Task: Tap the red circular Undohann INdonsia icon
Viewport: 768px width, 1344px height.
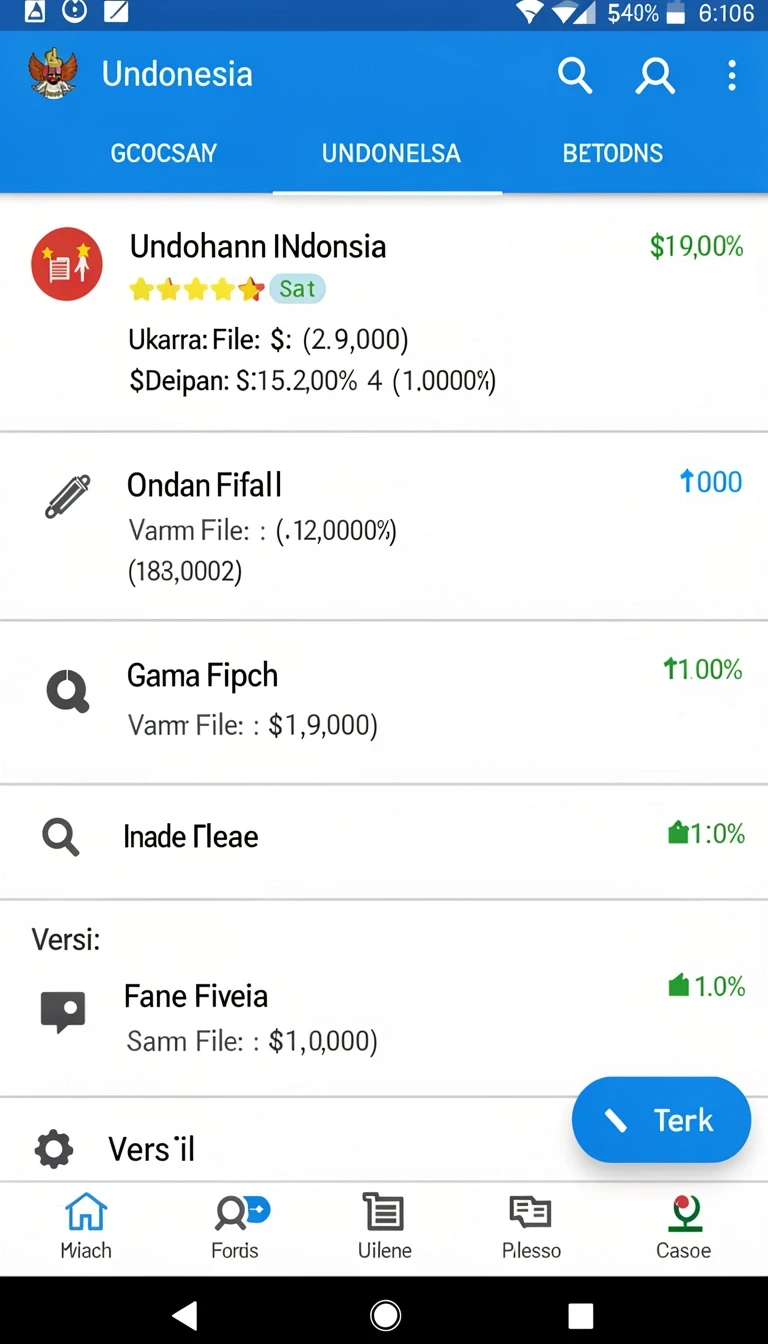Action: click(67, 265)
